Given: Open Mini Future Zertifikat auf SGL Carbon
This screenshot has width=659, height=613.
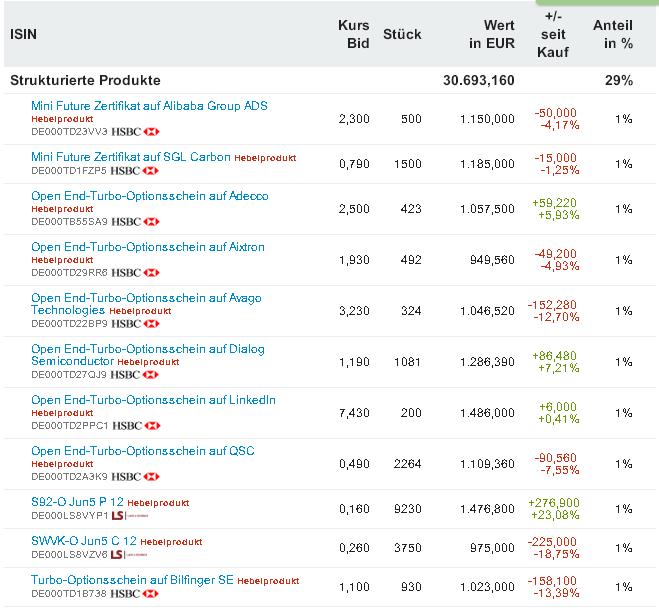Looking at the screenshot, I should pos(131,157).
